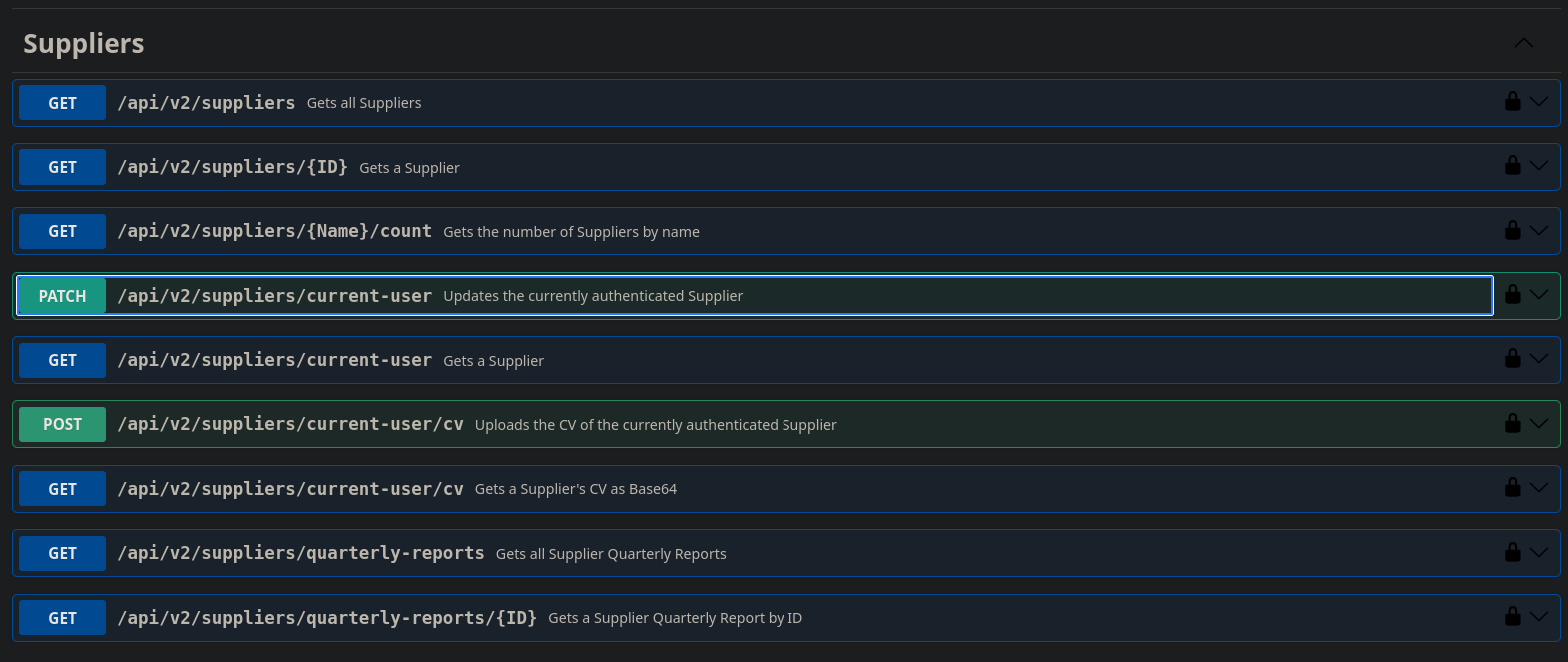The image size is (1568, 662).
Task: Expand GET /api/v2/suppliers using its chevron
Action: tap(1539, 102)
